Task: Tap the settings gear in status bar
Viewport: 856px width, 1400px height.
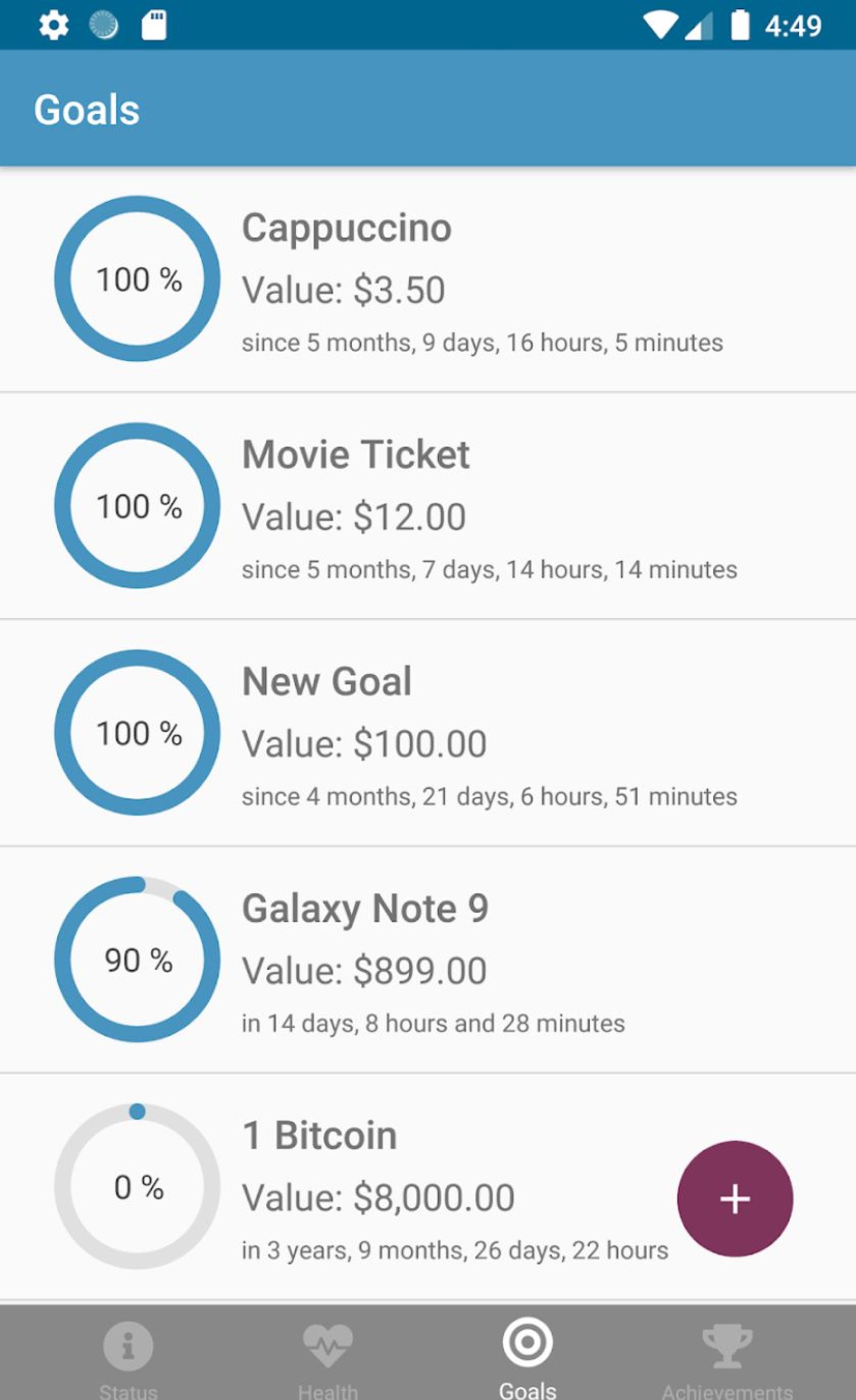Action: 54,25
